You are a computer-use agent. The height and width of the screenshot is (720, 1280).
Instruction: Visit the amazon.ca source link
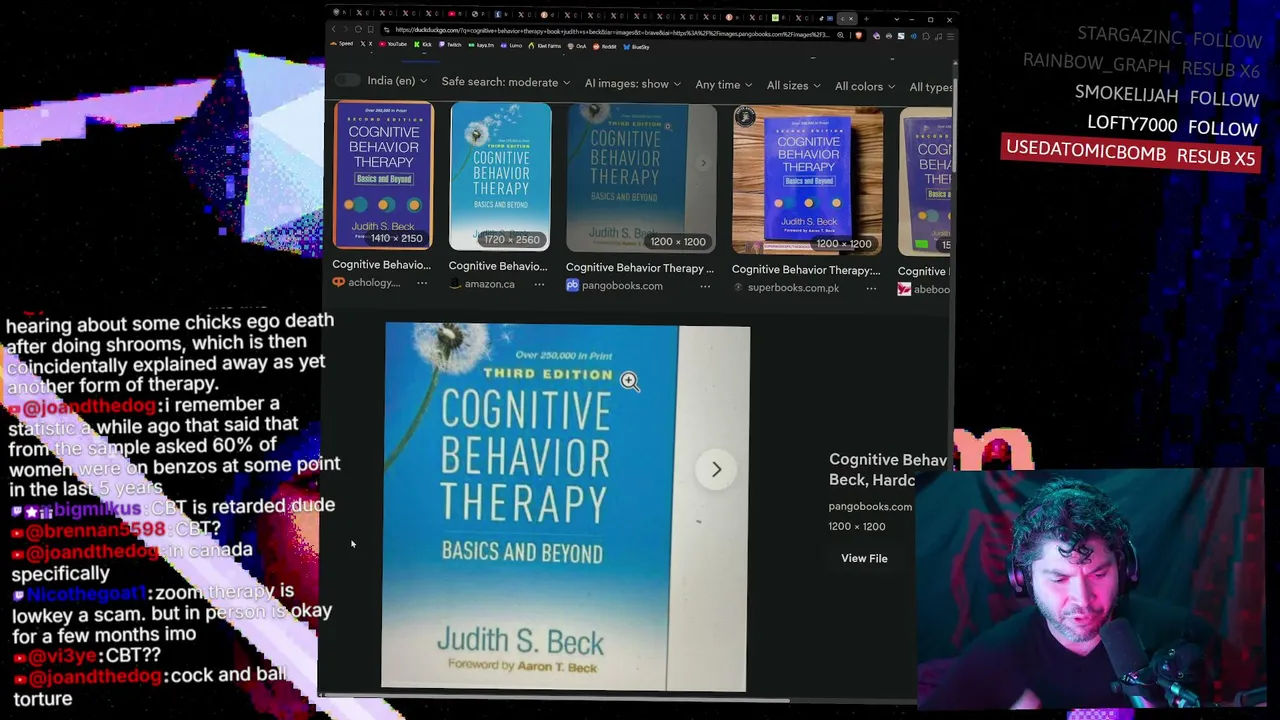pyautogui.click(x=482, y=284)
